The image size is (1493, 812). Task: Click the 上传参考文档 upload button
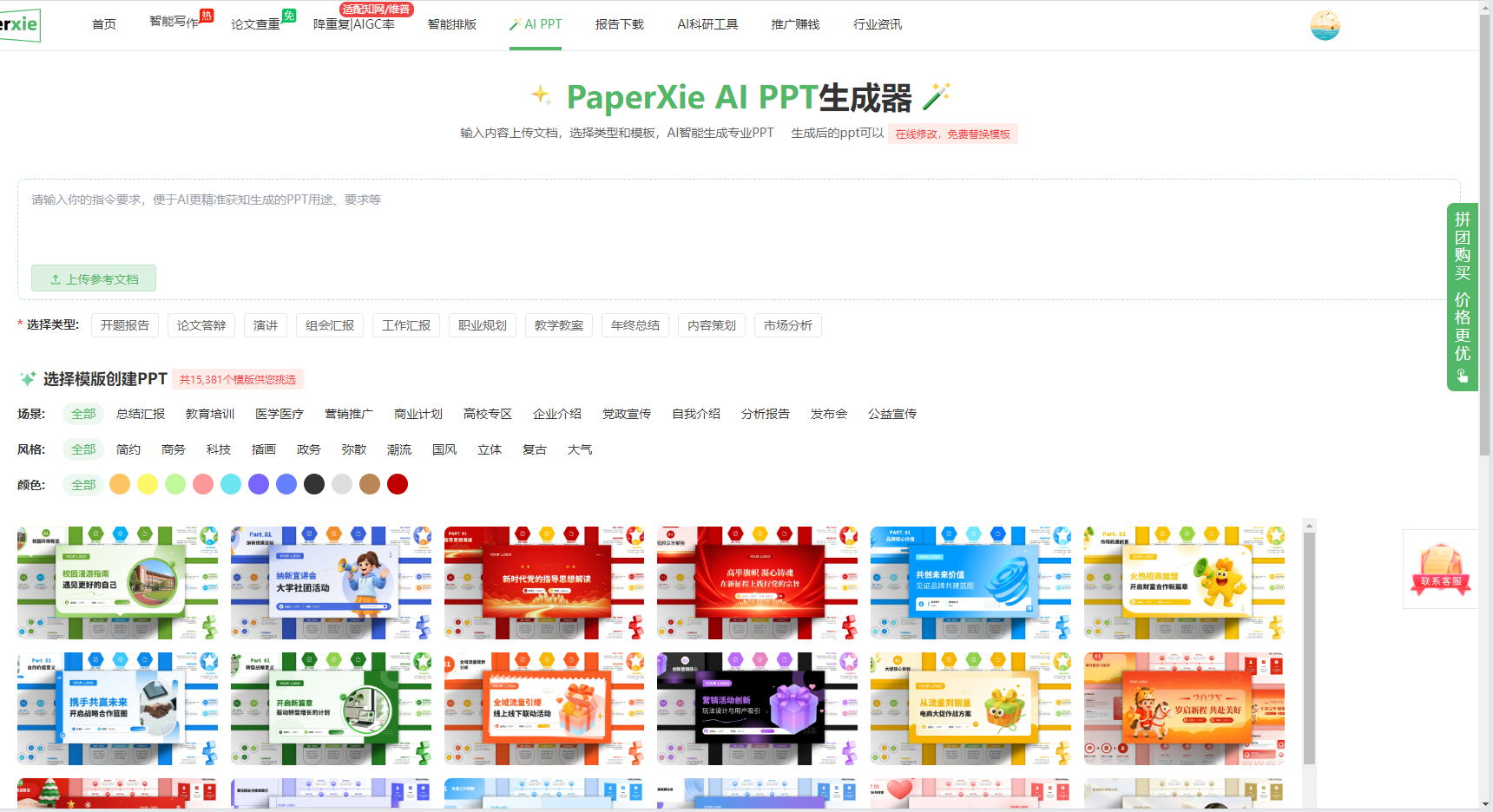94,278
